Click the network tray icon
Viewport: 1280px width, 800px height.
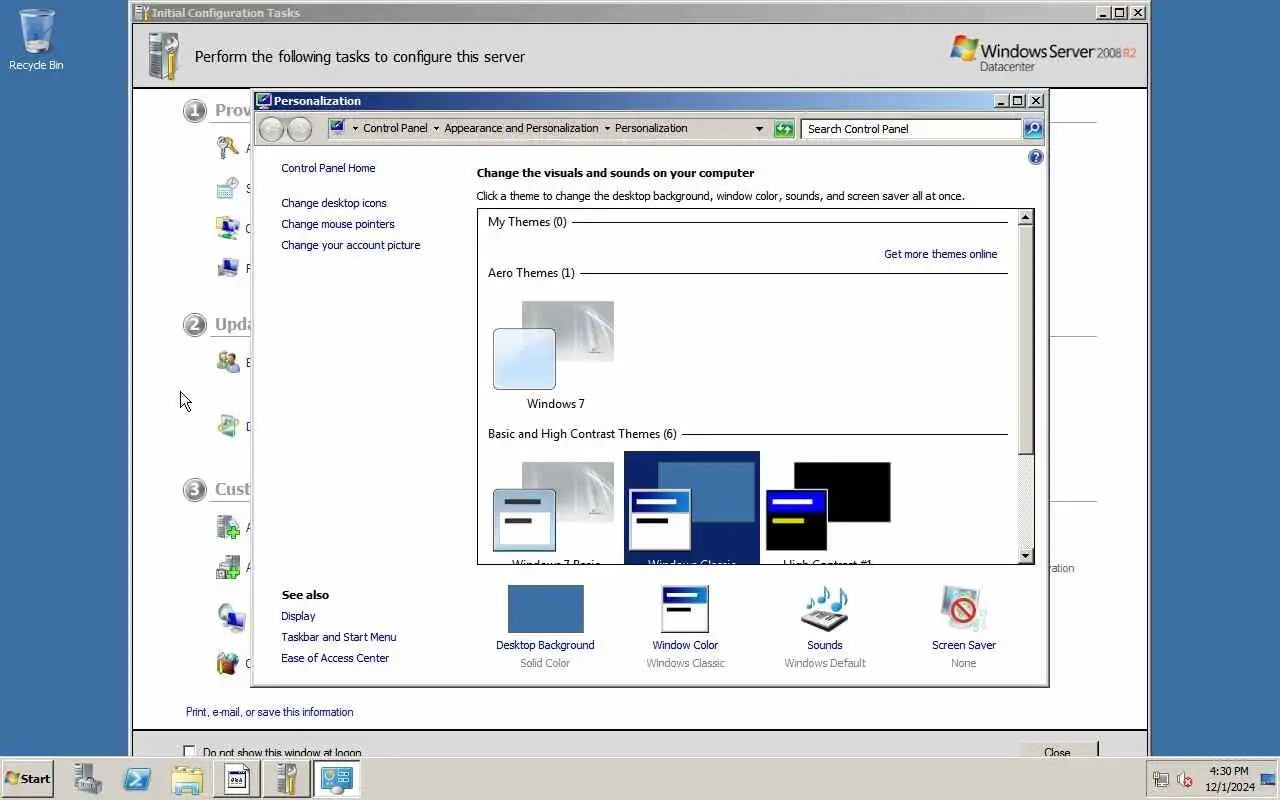[1161, 779]
